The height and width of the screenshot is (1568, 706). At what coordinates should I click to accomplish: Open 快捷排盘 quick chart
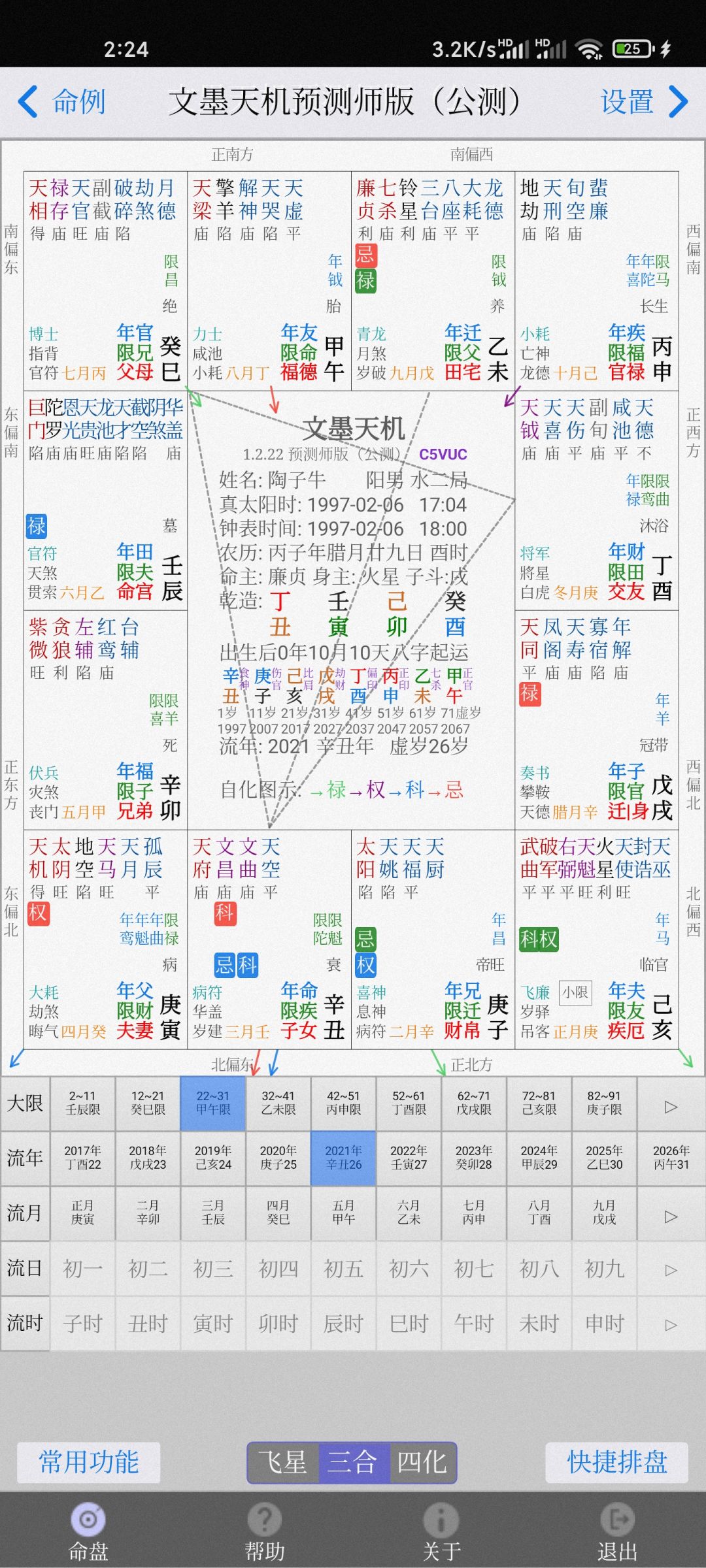(617, 1462)
